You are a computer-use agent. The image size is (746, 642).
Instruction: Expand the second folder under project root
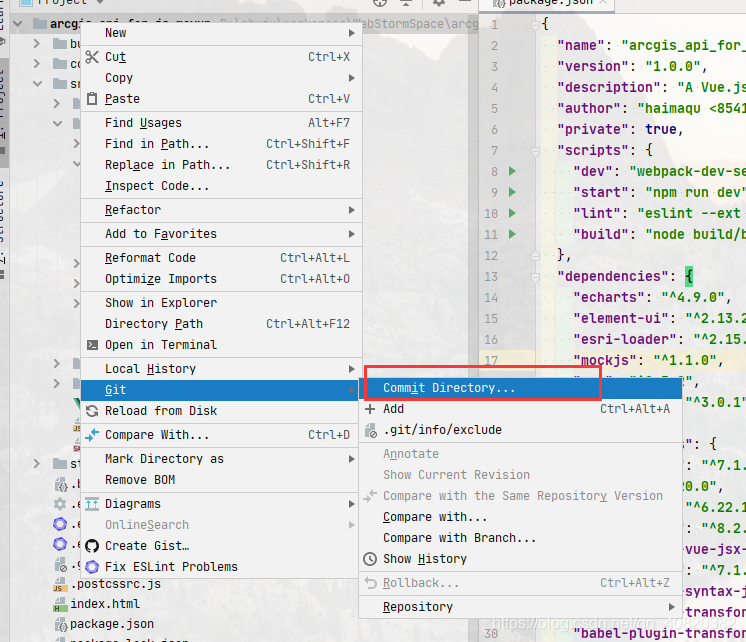(x=37, y=63)
